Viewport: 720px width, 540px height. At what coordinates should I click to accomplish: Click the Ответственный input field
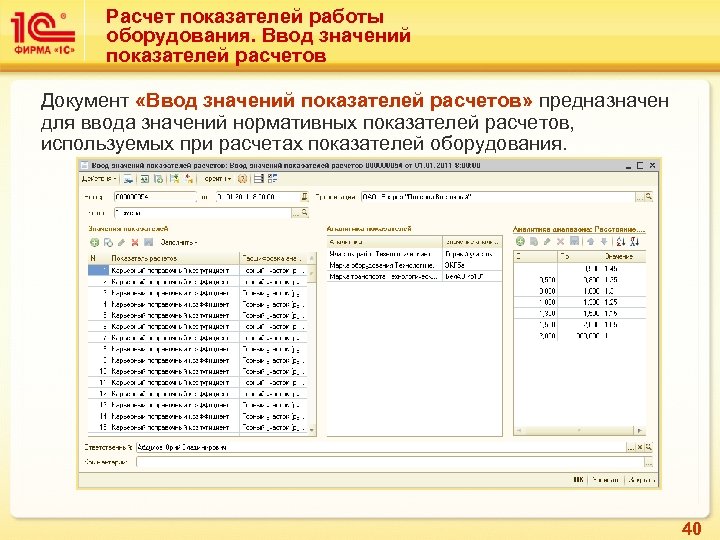click(381, 447)
